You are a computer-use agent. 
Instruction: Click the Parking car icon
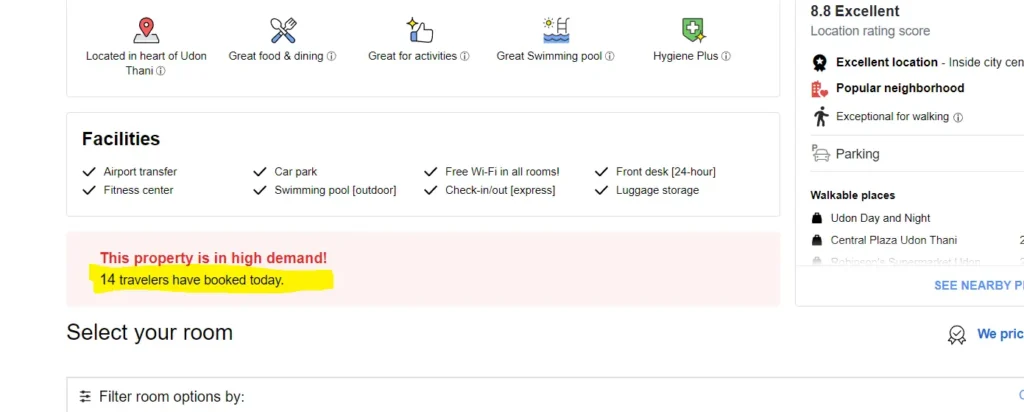[820, 154]
